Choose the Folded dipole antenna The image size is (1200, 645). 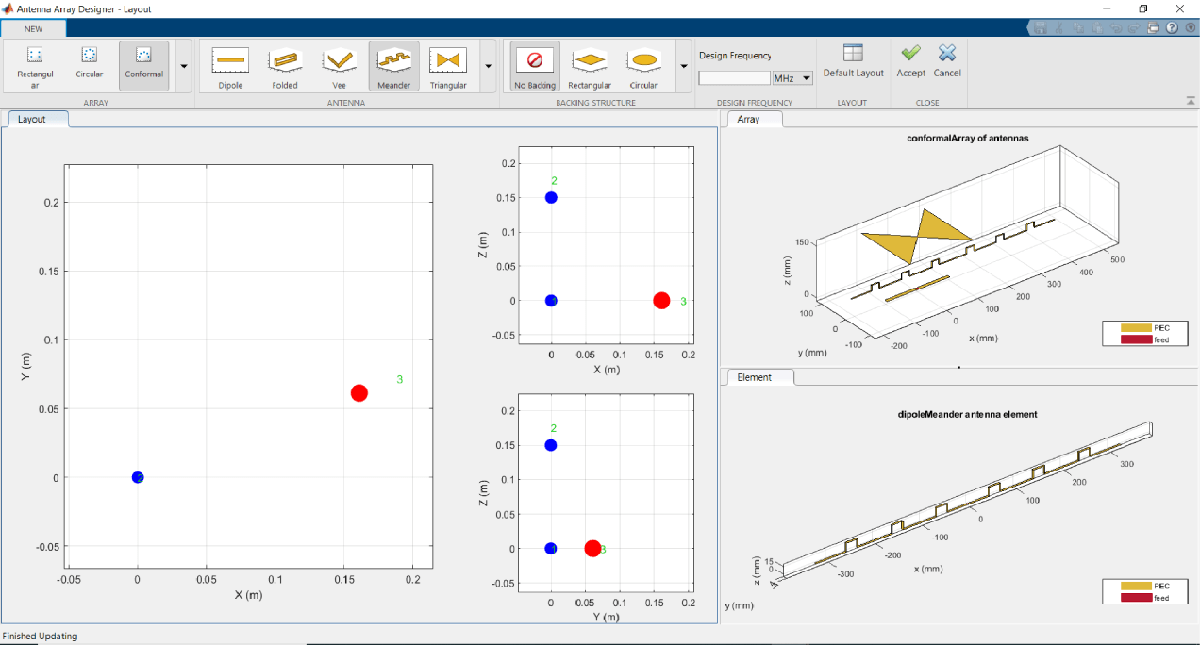(x=285, y=66)
